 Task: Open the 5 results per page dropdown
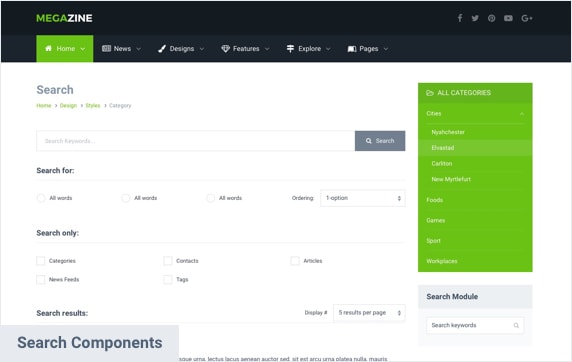click(369, 313)
